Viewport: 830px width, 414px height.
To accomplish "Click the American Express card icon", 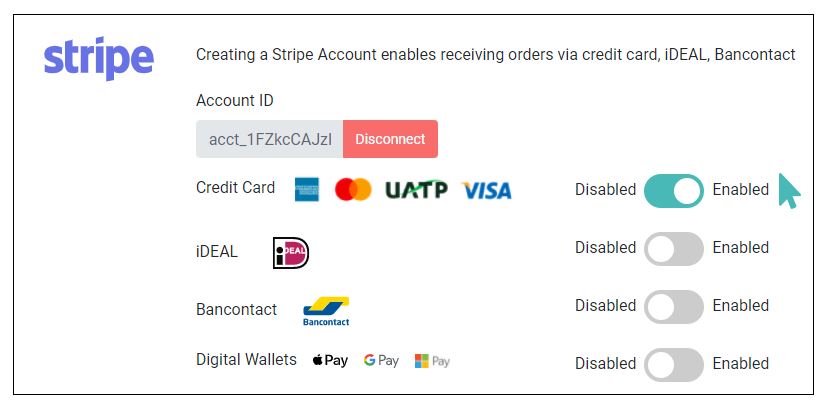I will pyautogui.click(x=307, y=190).
